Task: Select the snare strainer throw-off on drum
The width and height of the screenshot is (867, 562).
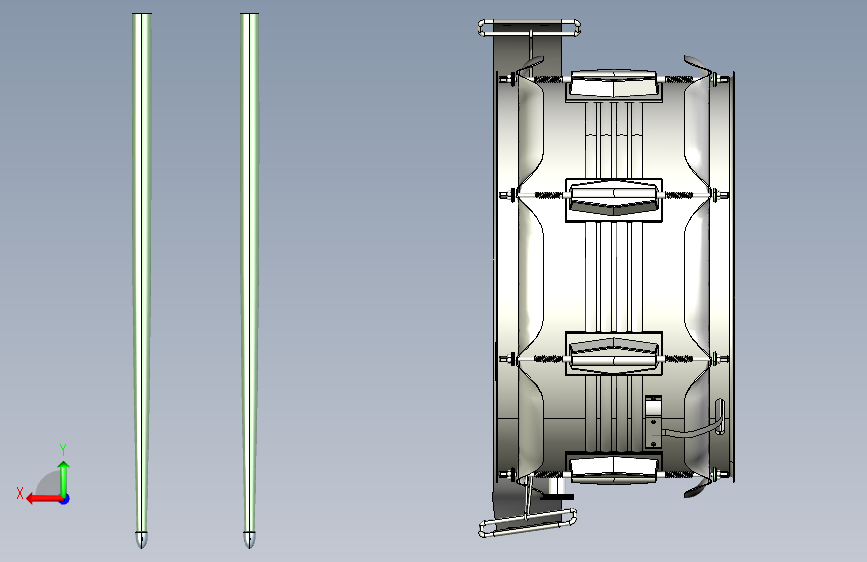Action: tap(653, 422)
